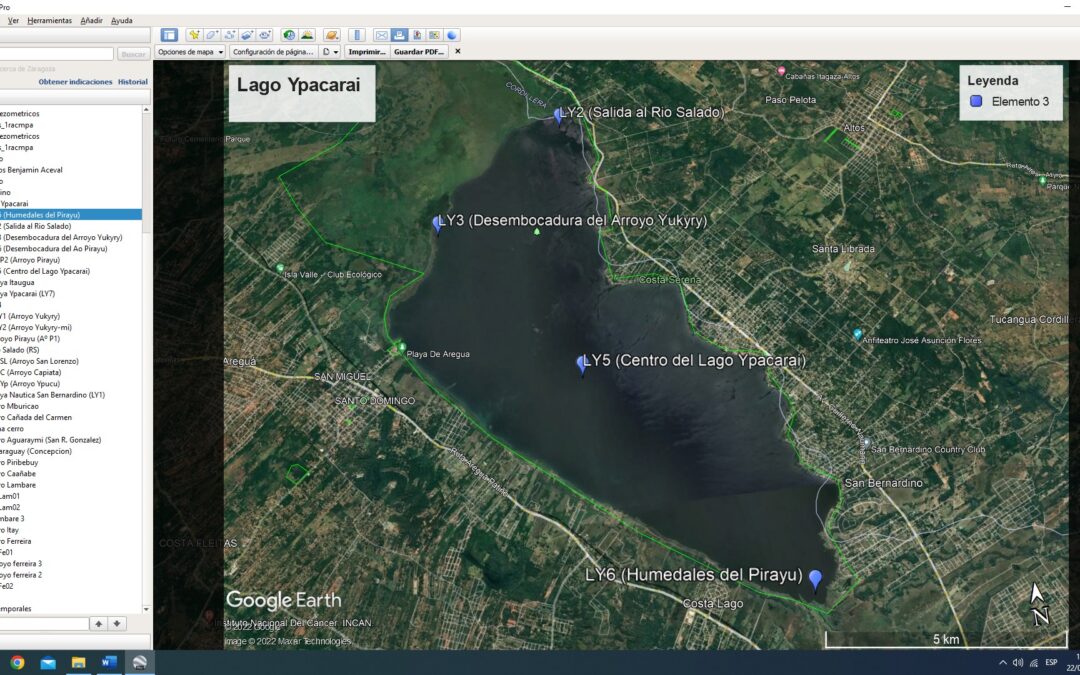Click the blue globe Earth icon
The image size is (1080, 675).
(x=452, y=35)
